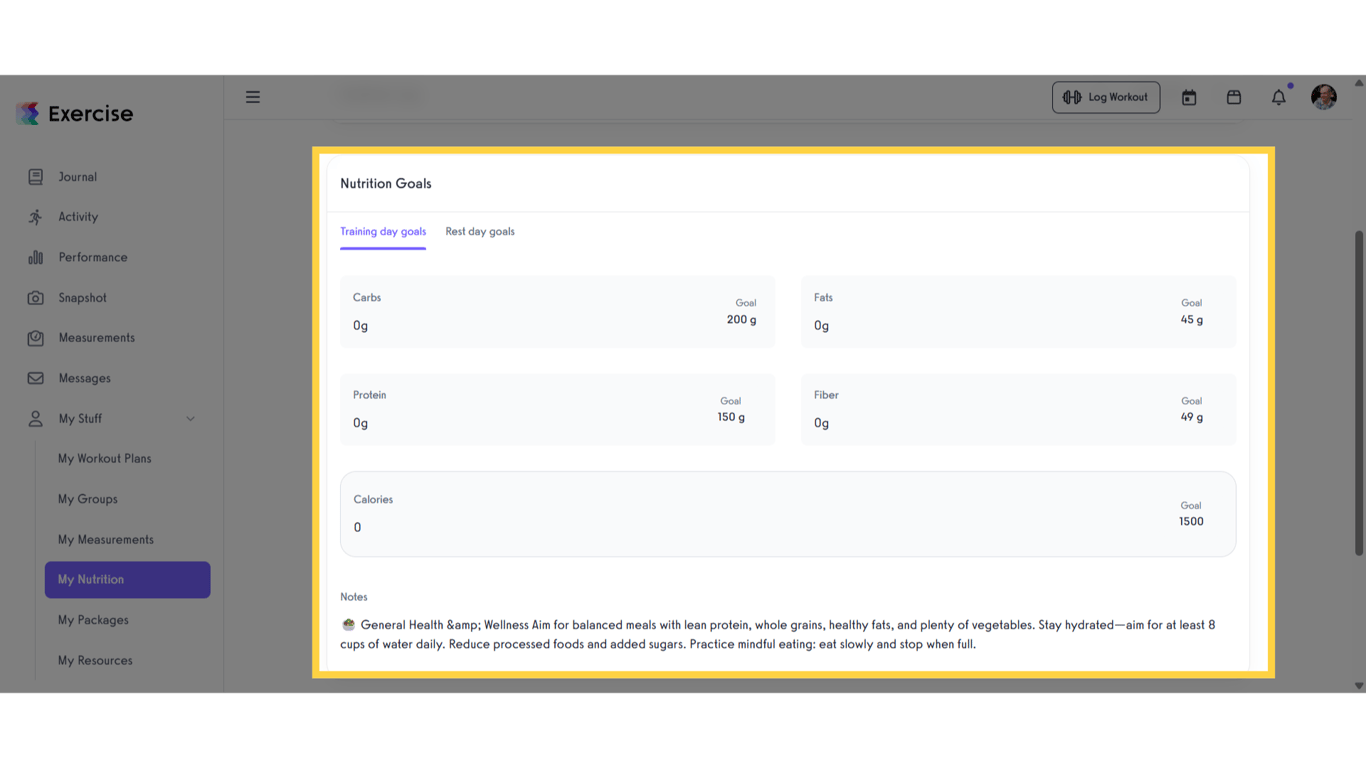This screenshot has height=768, width=1366.
Task: Click the Measurements sidebar icon
Action: click(36, 338)
